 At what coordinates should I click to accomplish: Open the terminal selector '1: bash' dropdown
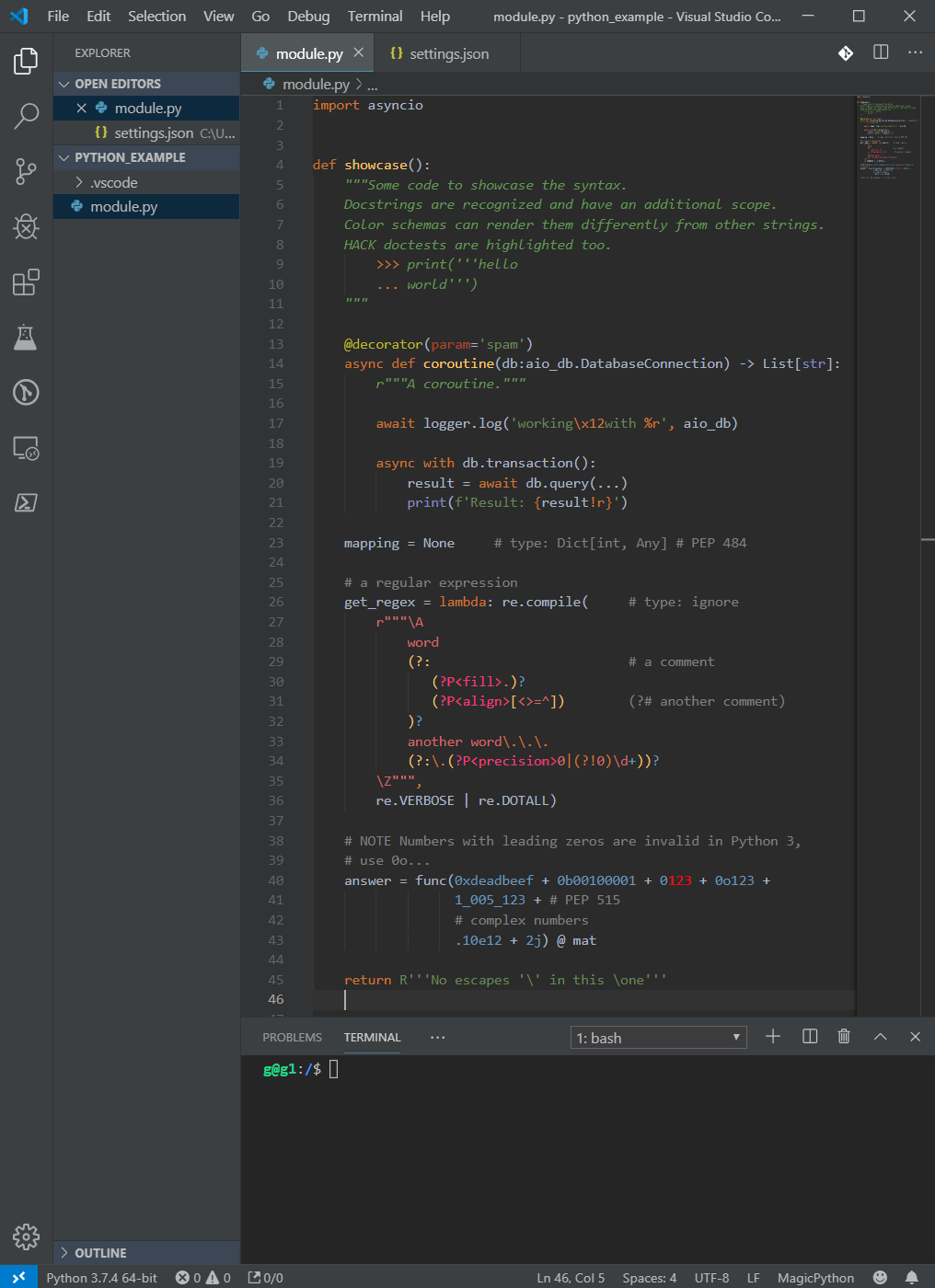pos(659,1038)
